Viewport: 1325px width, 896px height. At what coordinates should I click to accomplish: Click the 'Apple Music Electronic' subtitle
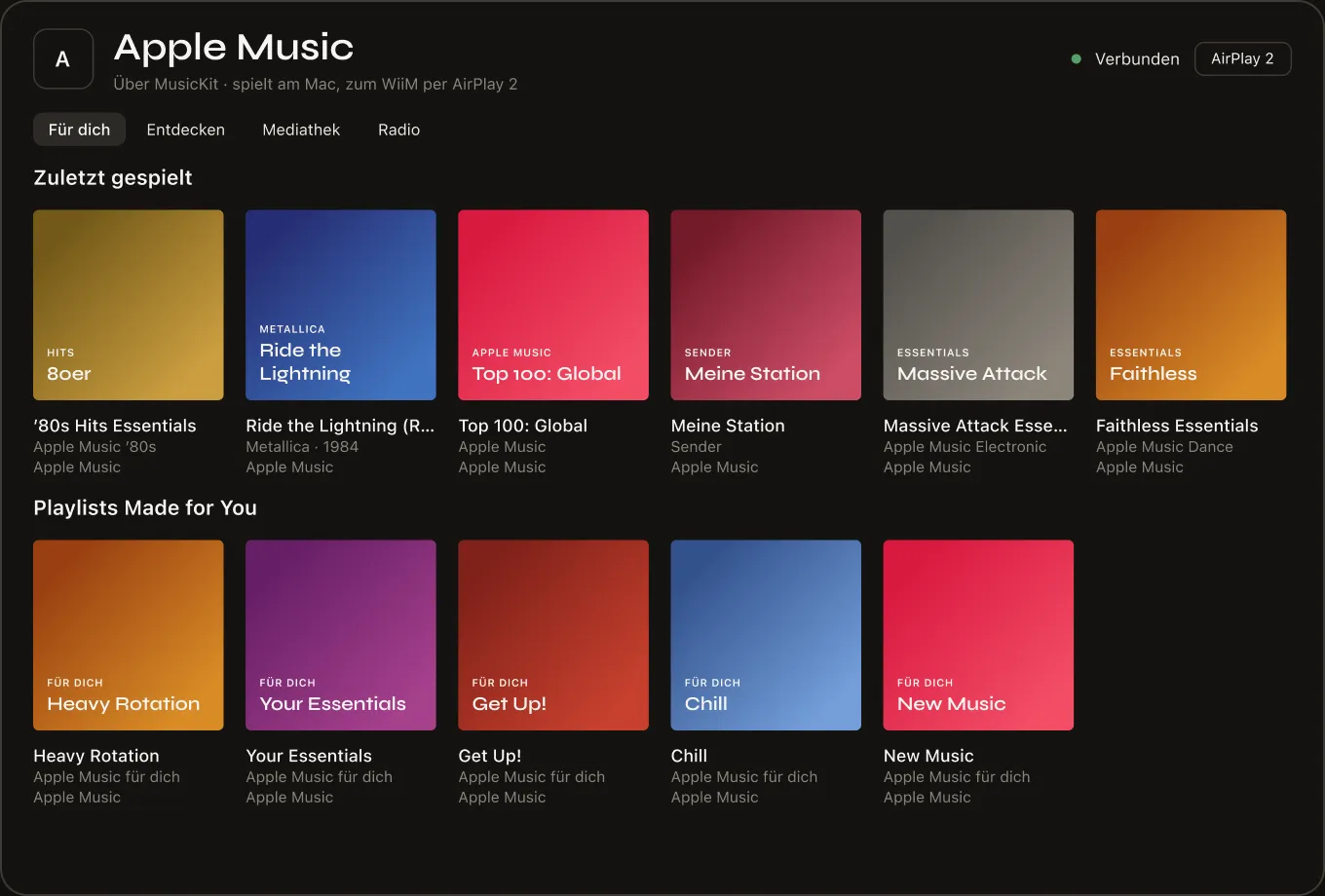965,447
